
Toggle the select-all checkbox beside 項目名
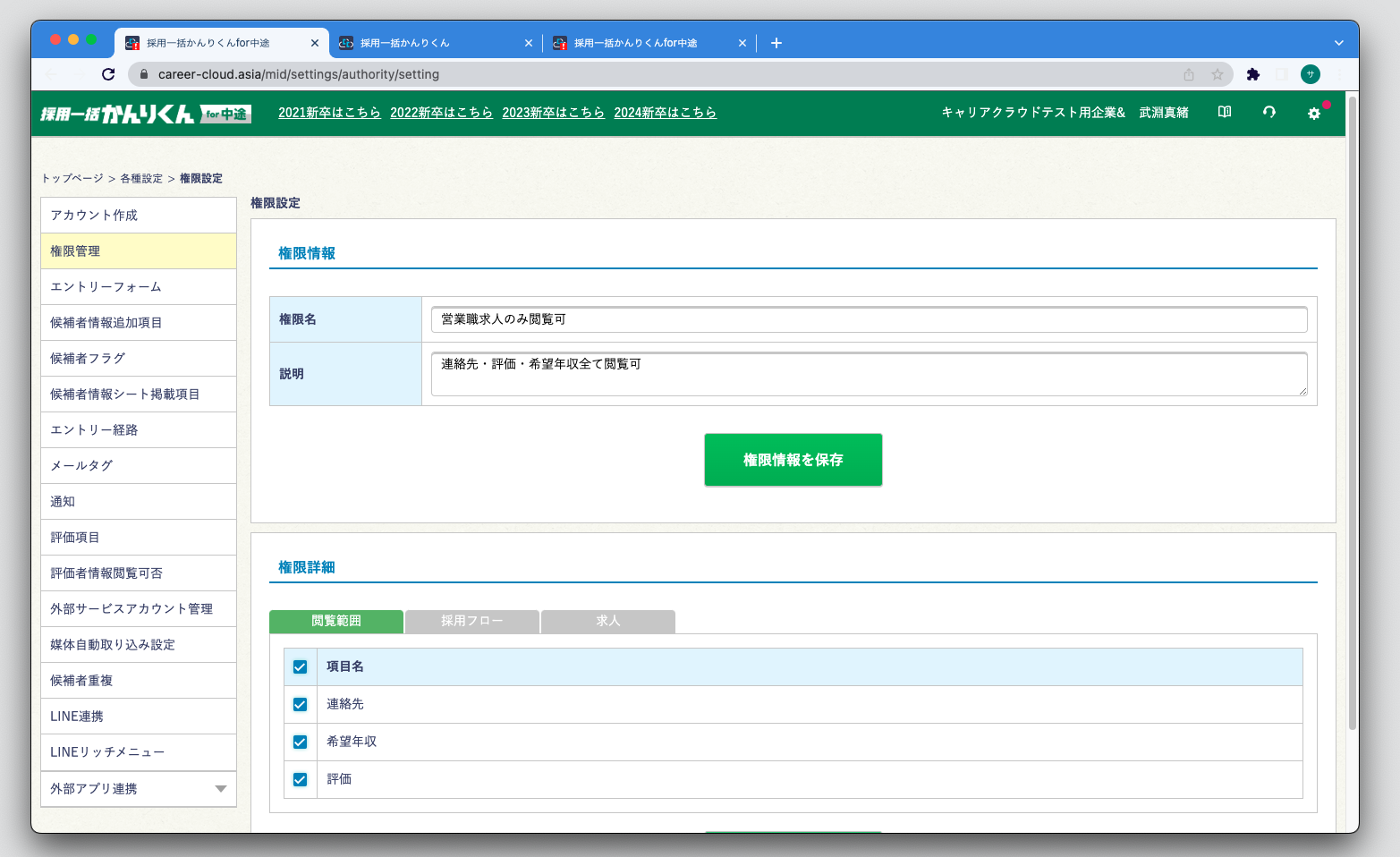point(300,666)
